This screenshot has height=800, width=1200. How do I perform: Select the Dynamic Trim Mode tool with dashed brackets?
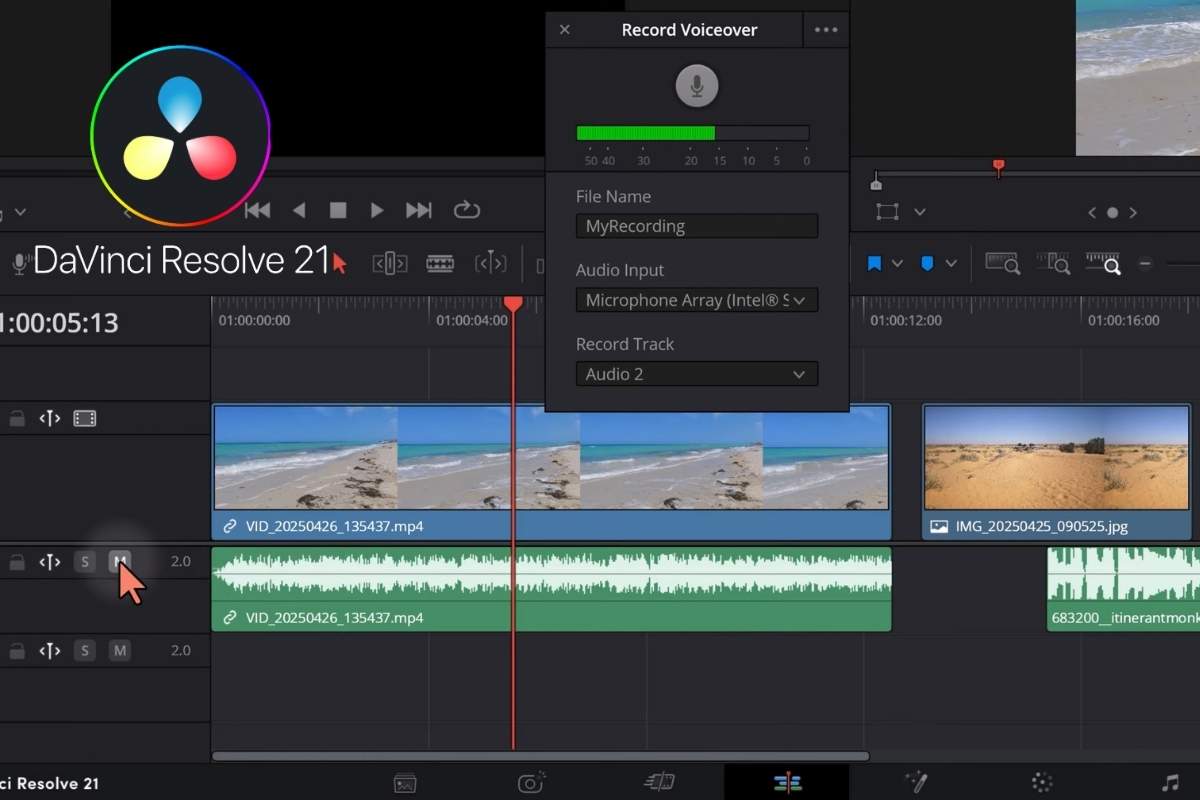tap(490, 263)
